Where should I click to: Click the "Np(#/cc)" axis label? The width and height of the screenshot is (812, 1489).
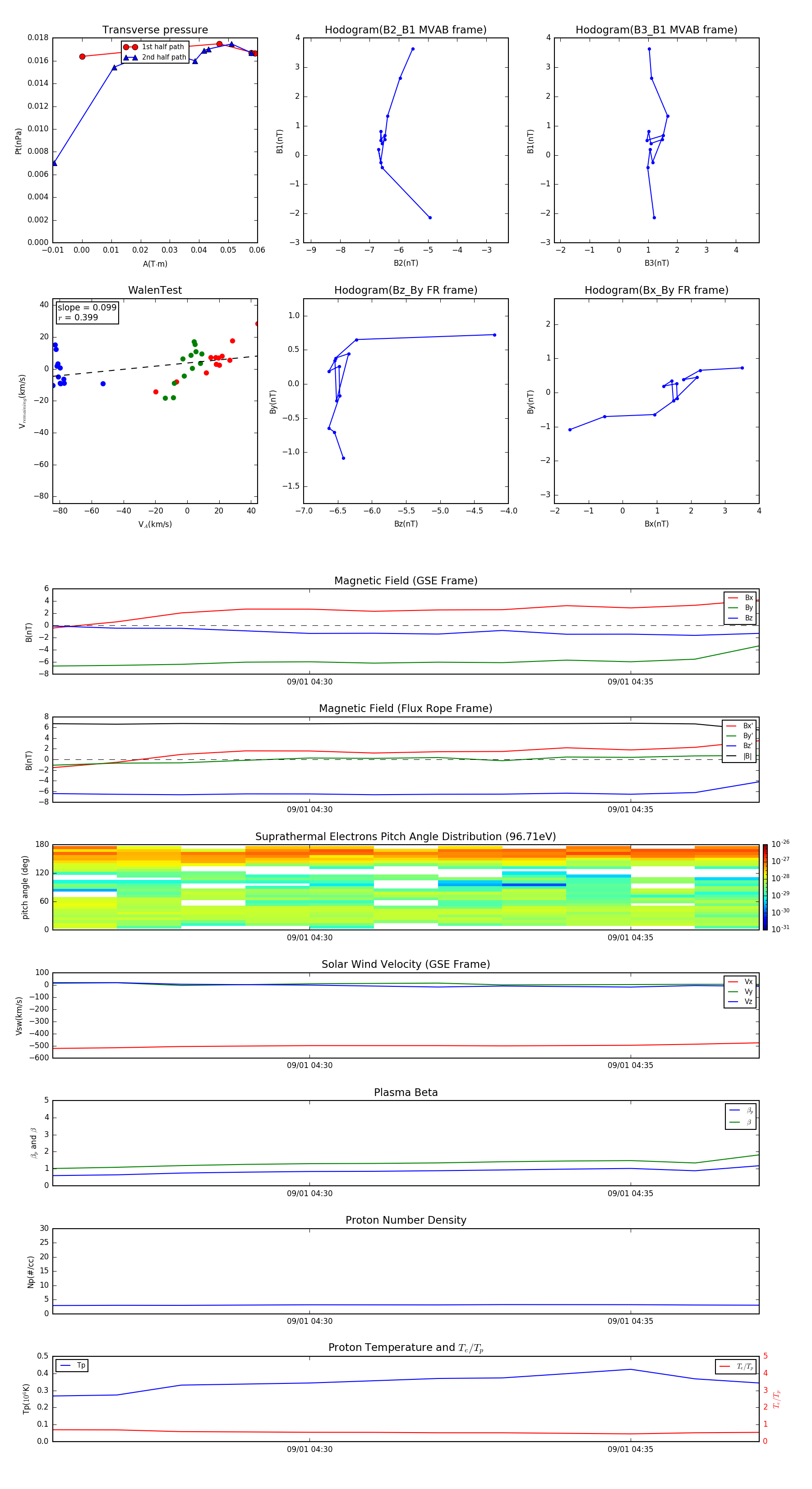[x=31, y=1272]
